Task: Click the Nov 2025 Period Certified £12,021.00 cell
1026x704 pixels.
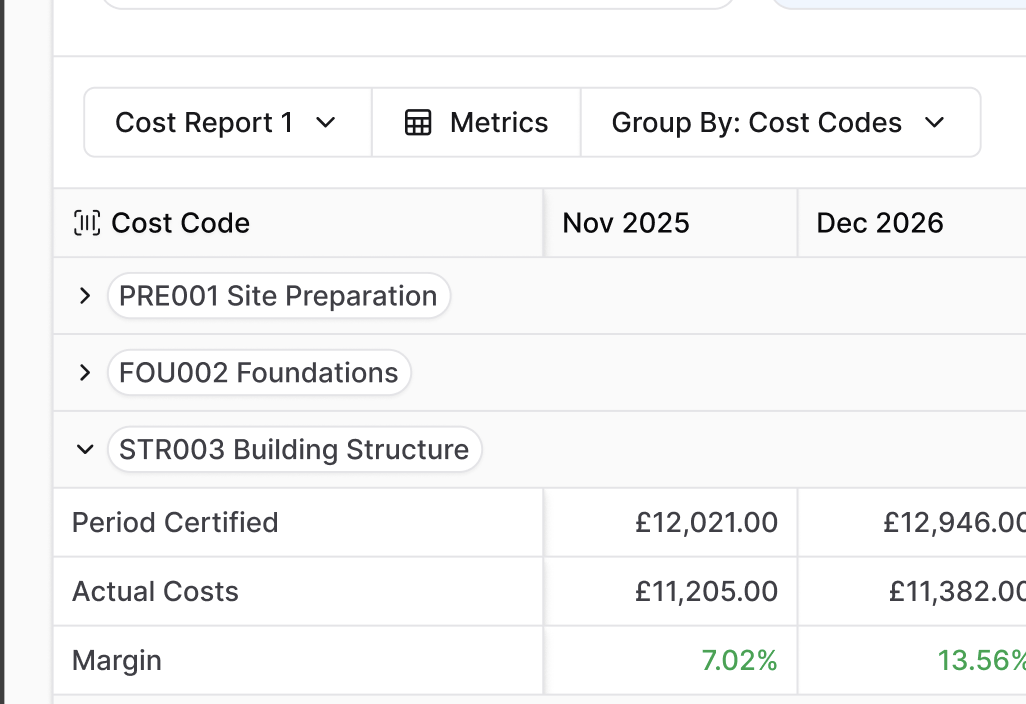Action: coord(706,523)
